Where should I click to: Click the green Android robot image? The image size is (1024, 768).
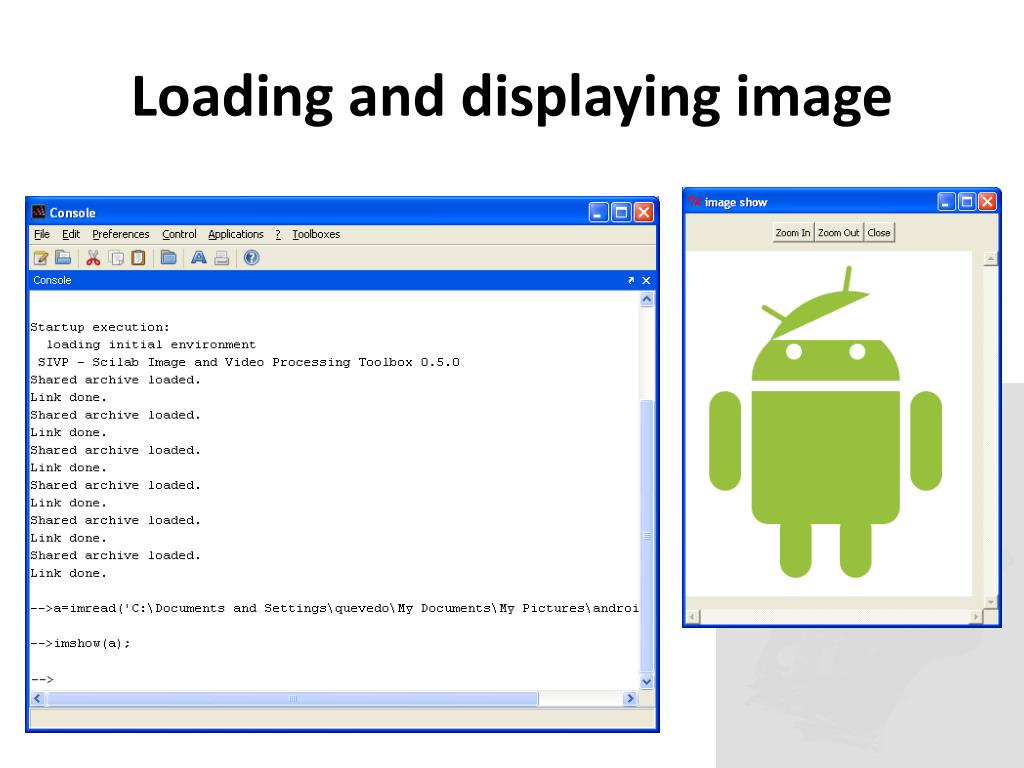point(825,423)
